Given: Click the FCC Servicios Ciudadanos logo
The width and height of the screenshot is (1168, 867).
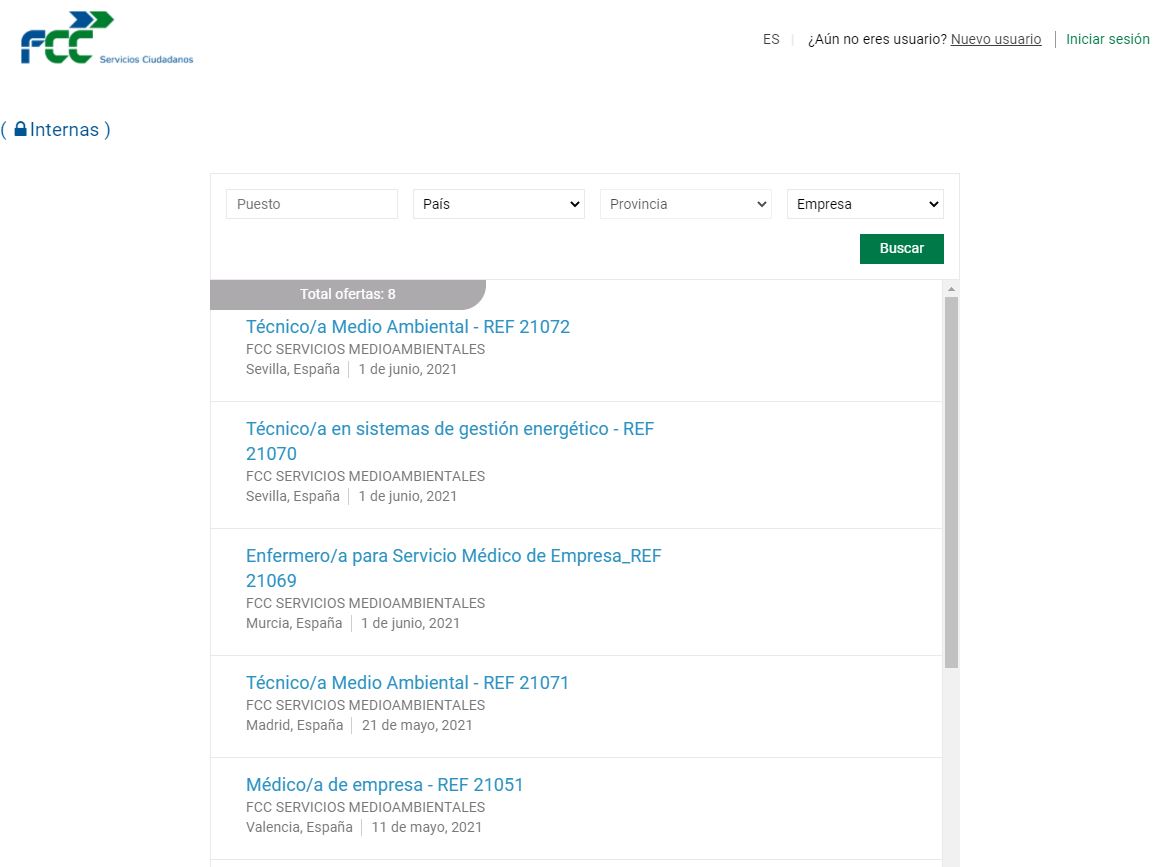Looking at the screenshot, I should click(106, 39).
